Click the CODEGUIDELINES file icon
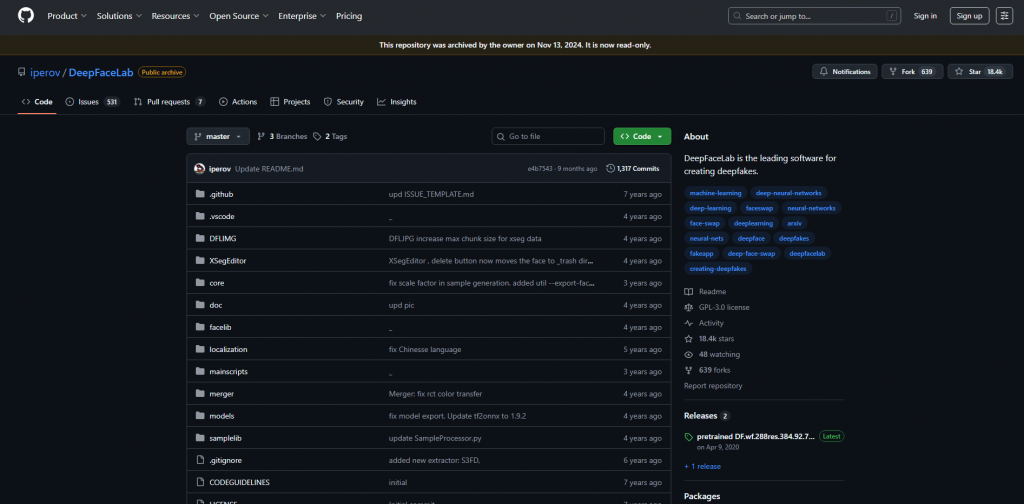This screenshot has height=504, width=1024. (x=200, y=482)
